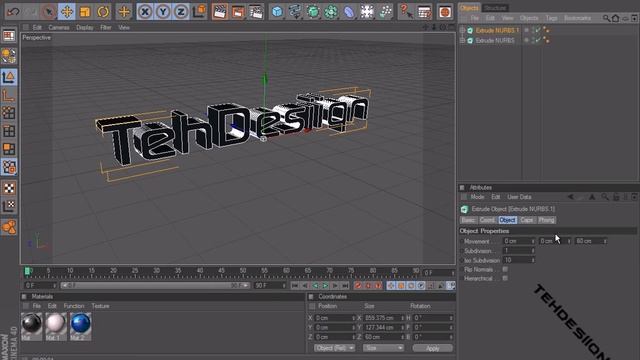Open the deformer objects icon
The height and width of the screenshot is (360, 640).
pyautogui.click(x=349, y=12)
